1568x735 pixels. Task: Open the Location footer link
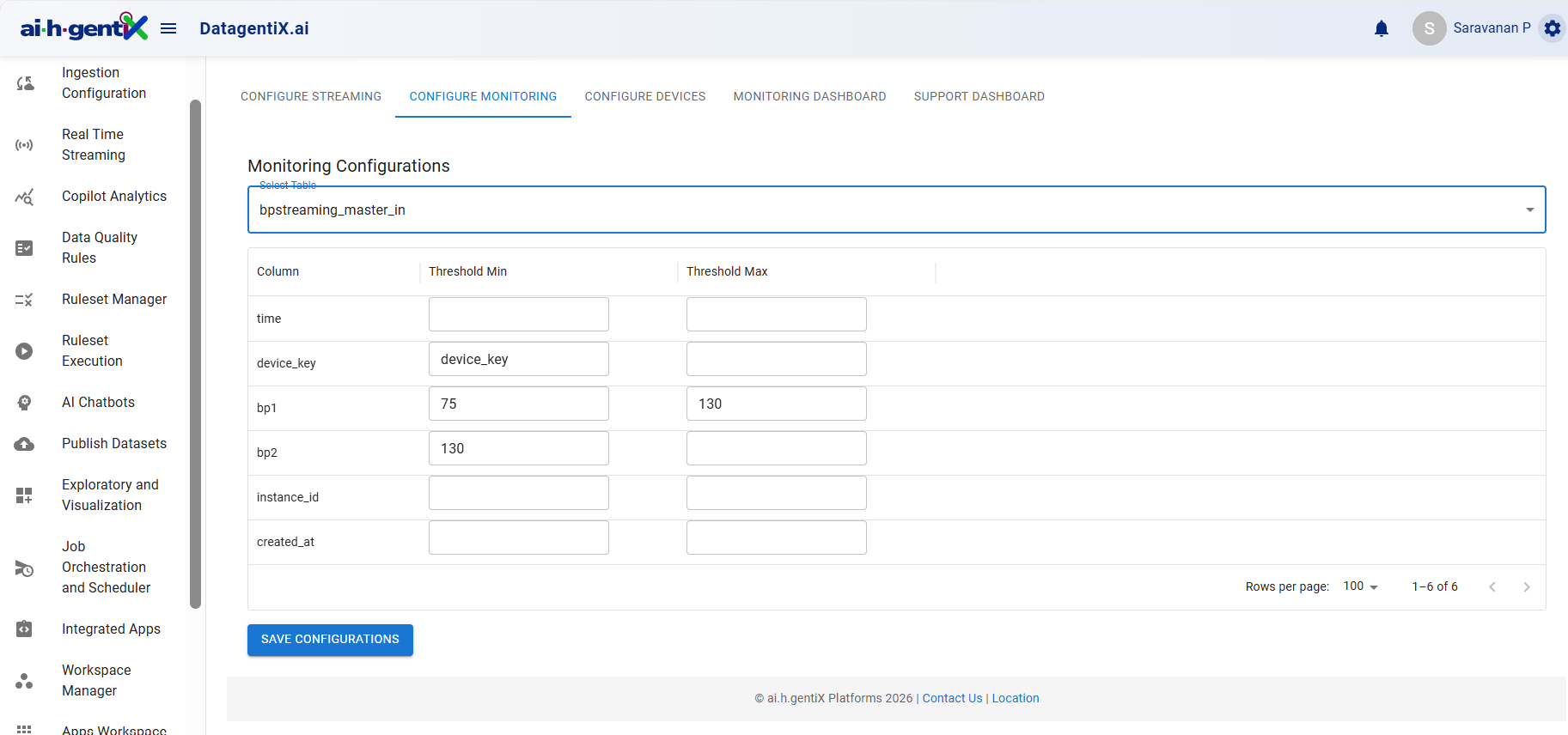pos(1016,698)
